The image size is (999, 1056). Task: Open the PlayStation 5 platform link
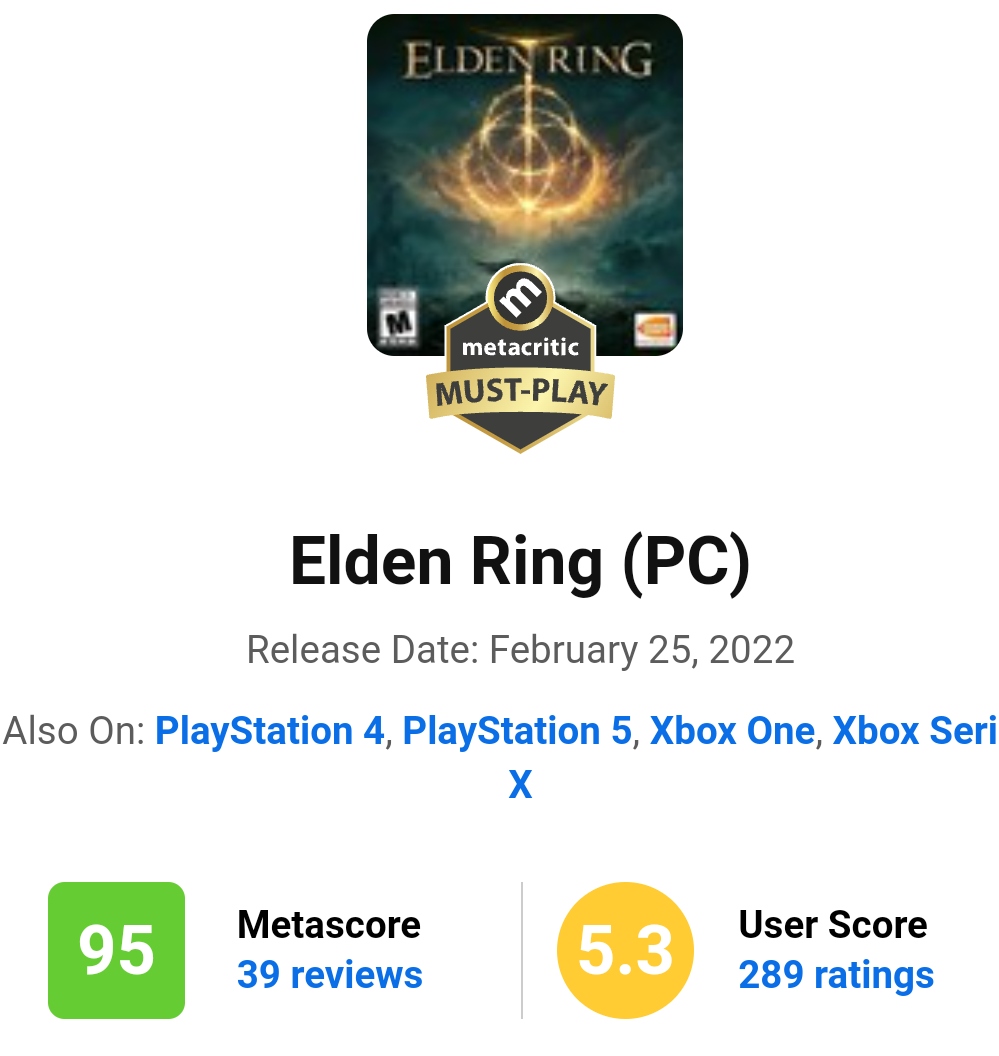coord(517,731)
